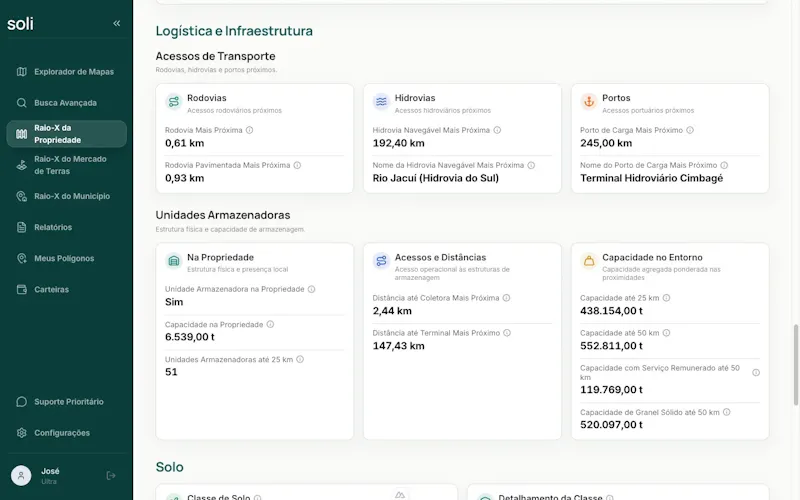
Task: Show info for Capacidade até 25 km
Action: (666, 298)
